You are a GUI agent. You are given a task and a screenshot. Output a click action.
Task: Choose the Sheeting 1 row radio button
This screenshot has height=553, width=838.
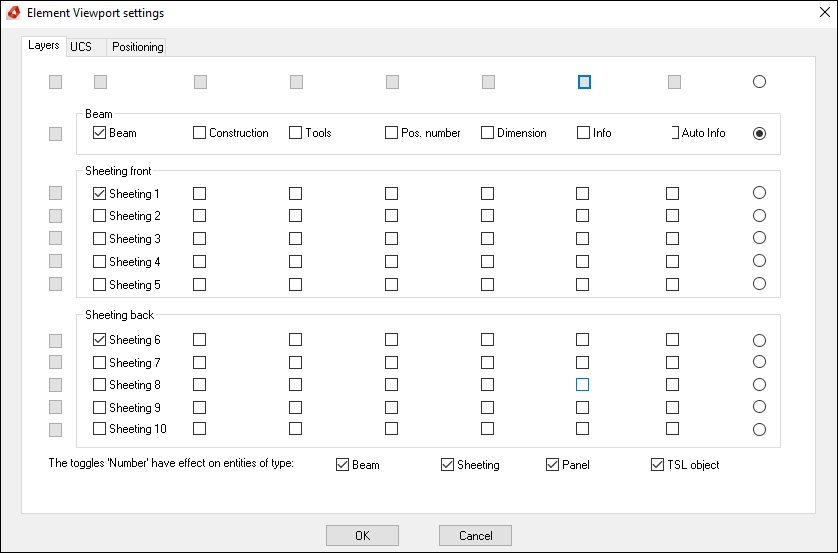coord(759,192)
